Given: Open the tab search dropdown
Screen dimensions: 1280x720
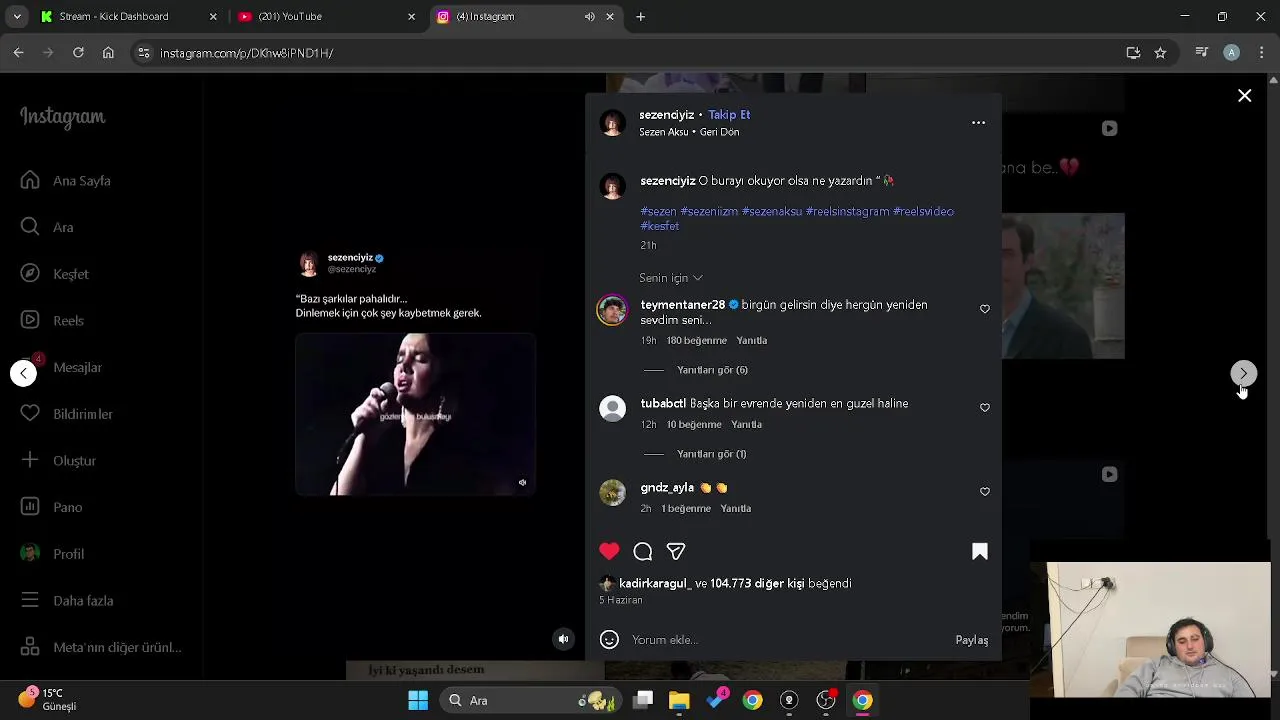Looking at the screenshot, I should tap(16, 16).
